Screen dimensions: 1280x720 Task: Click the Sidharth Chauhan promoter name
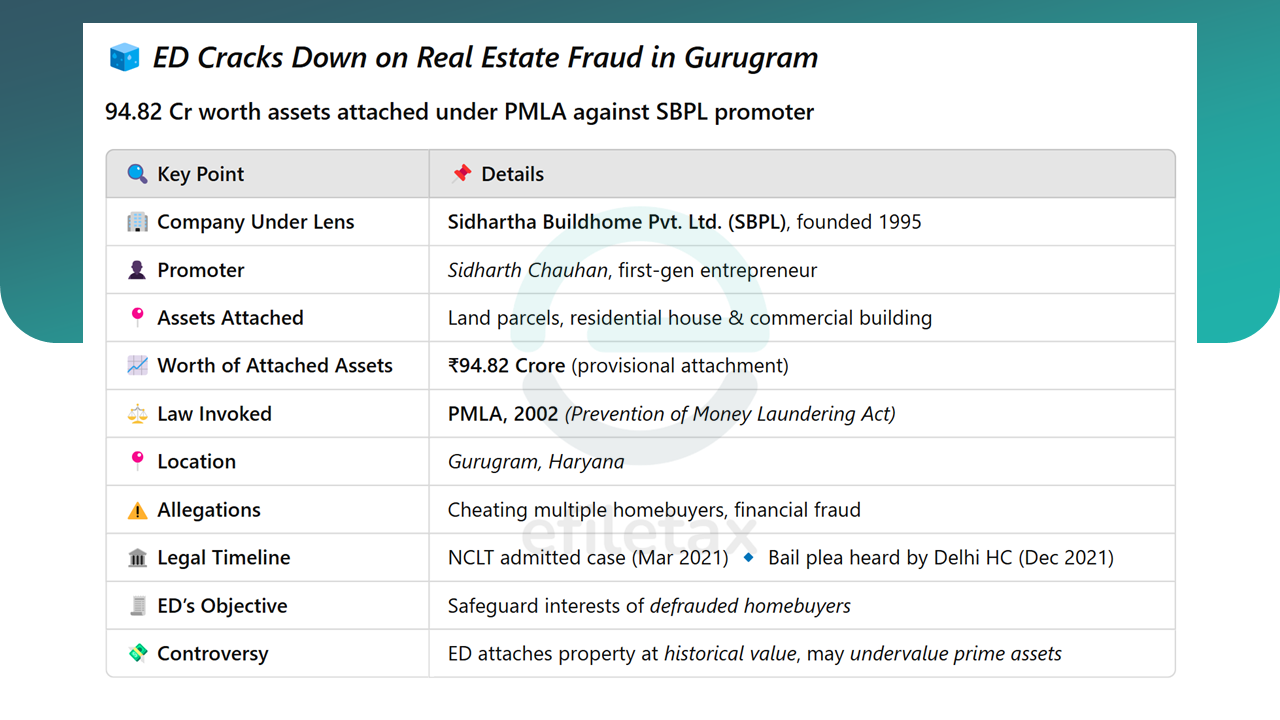pyautogui.click(x=528, y=270)
